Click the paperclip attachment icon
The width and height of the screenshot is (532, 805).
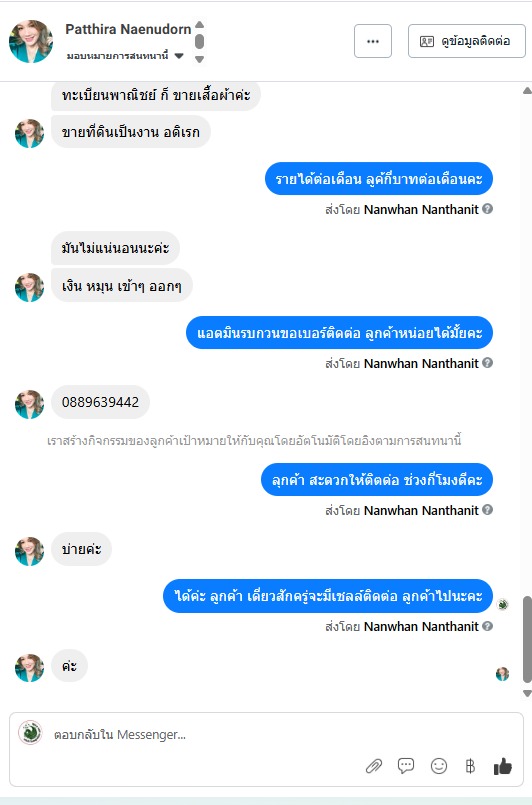[x=374, y=766]
